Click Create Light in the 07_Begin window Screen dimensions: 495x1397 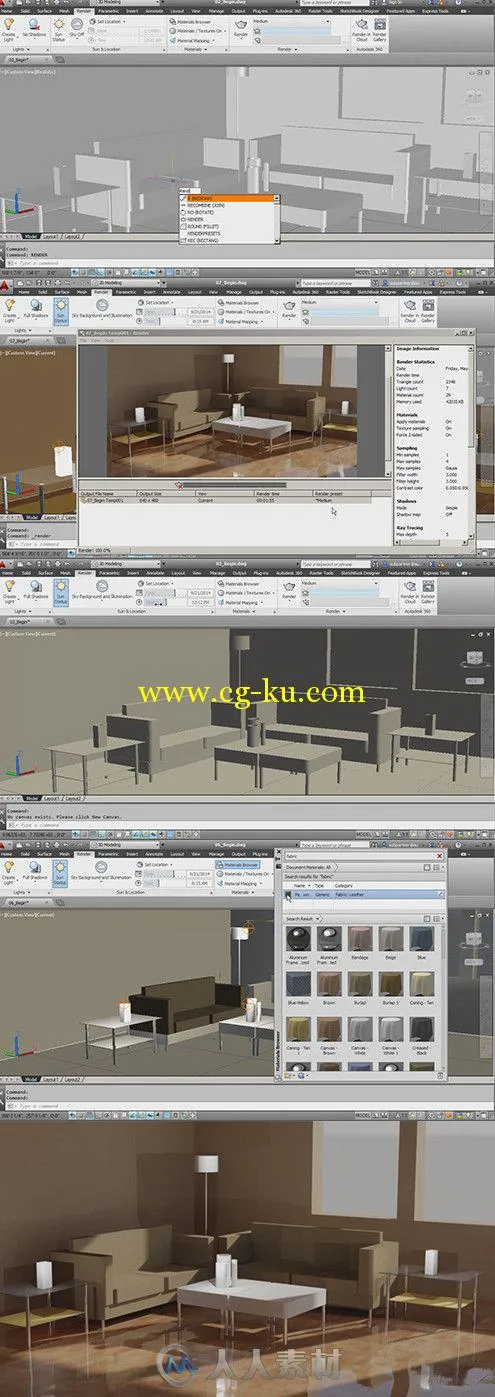[10, 310]
